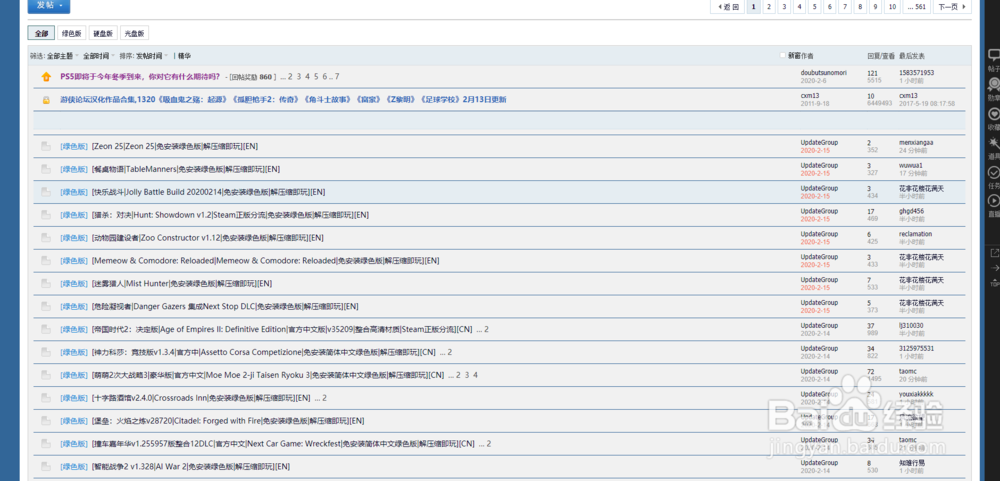Open last poster lj310030's profile
This screenshot has width=1000, height=481.
[x=911, y=326]
